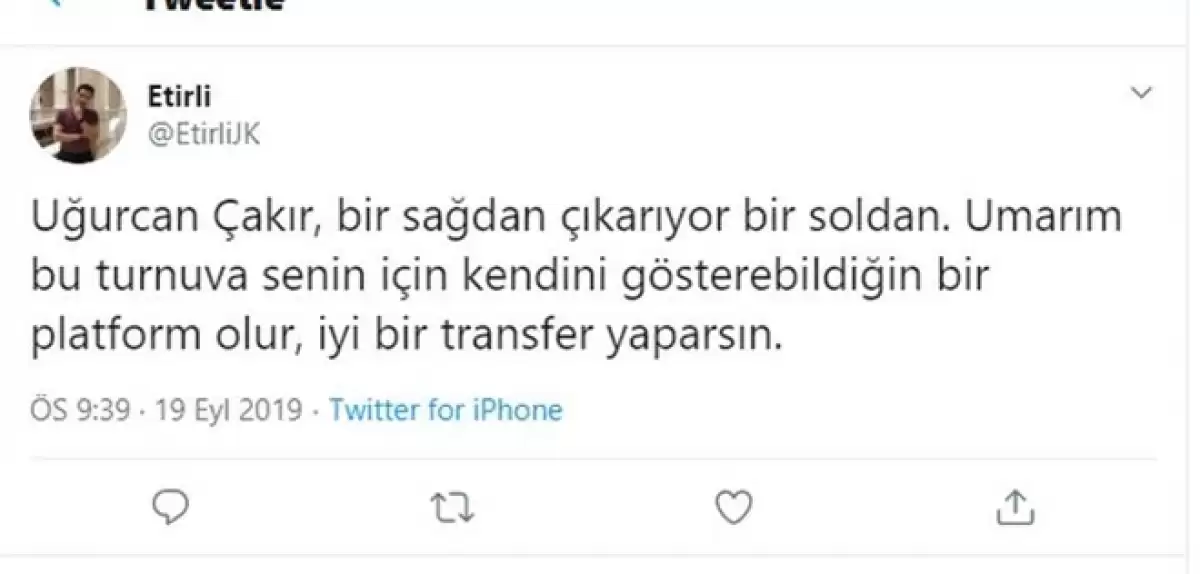Open Etirli's profile picture
Viewport: 1200px width, 574px height.
[x=77, y=116]
